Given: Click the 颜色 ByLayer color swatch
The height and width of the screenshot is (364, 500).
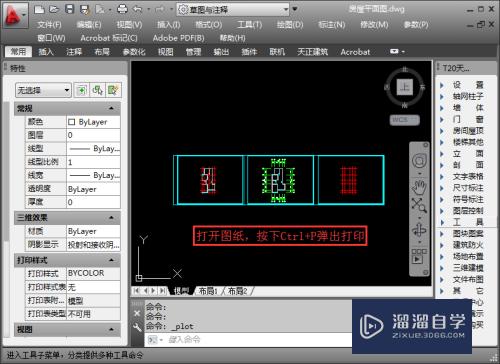Looking at the screenshot, I should click(x=71, y=122).
